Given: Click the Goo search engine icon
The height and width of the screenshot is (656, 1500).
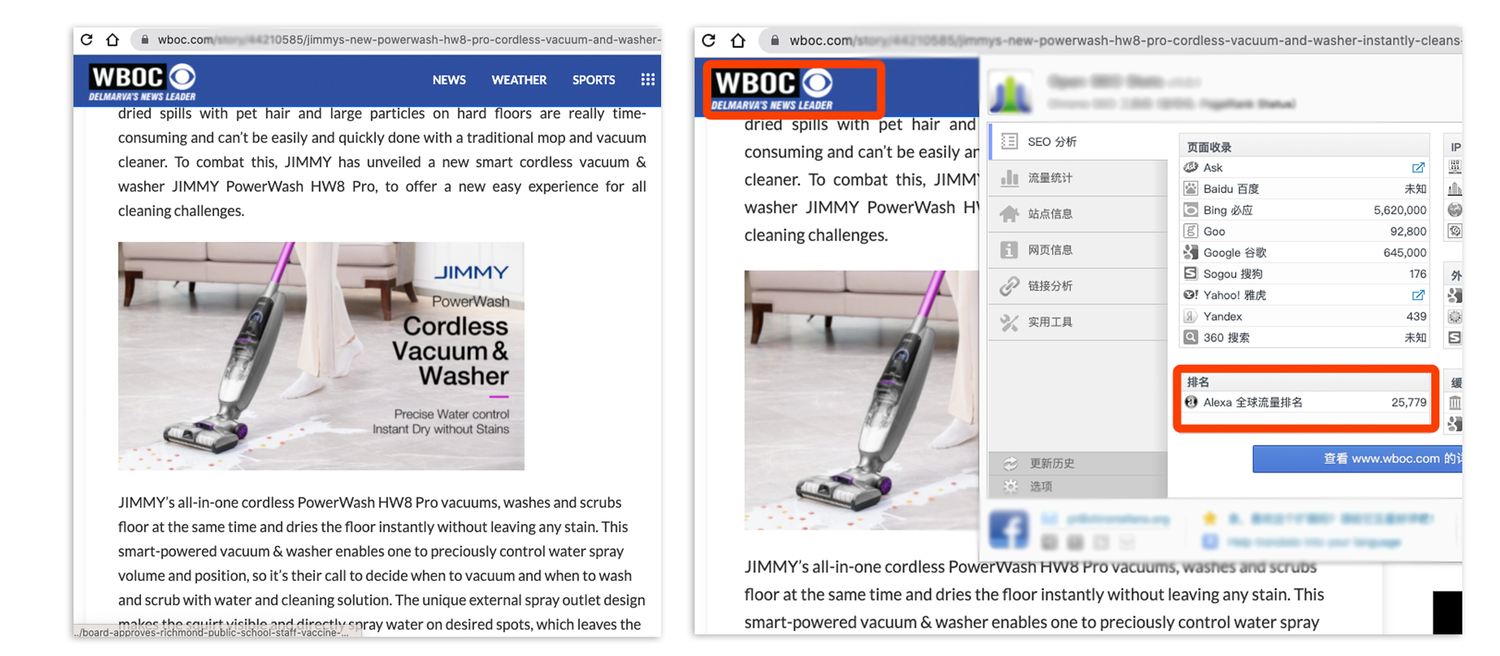Looking at the screenshot, I should [x=1191, y=231].
